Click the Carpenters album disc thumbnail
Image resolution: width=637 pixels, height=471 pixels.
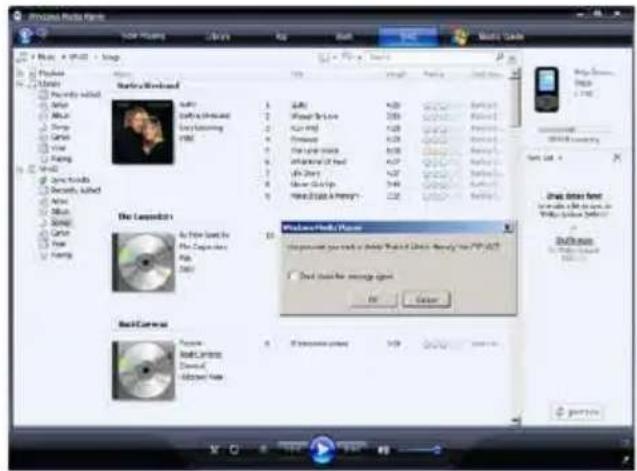tap(143, 262)
